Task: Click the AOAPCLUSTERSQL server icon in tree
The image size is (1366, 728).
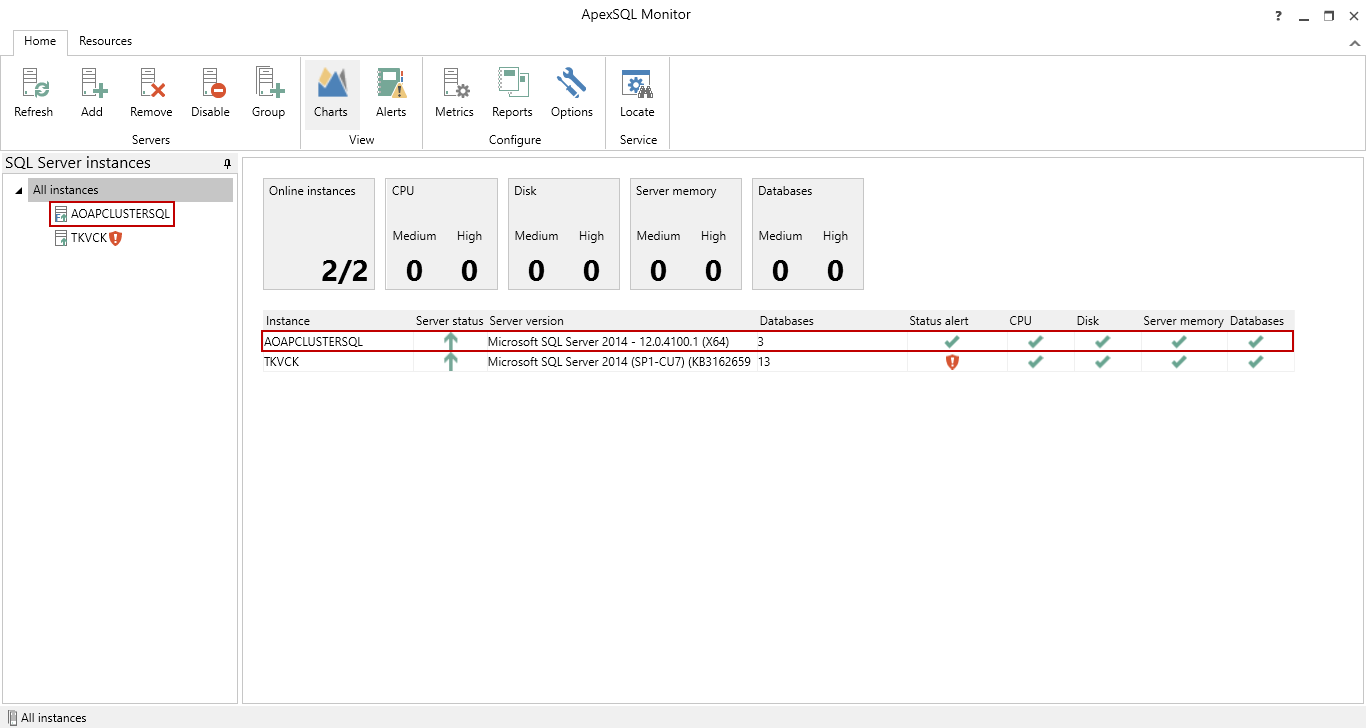Action: pyautogui.click(x=61, y=214)
